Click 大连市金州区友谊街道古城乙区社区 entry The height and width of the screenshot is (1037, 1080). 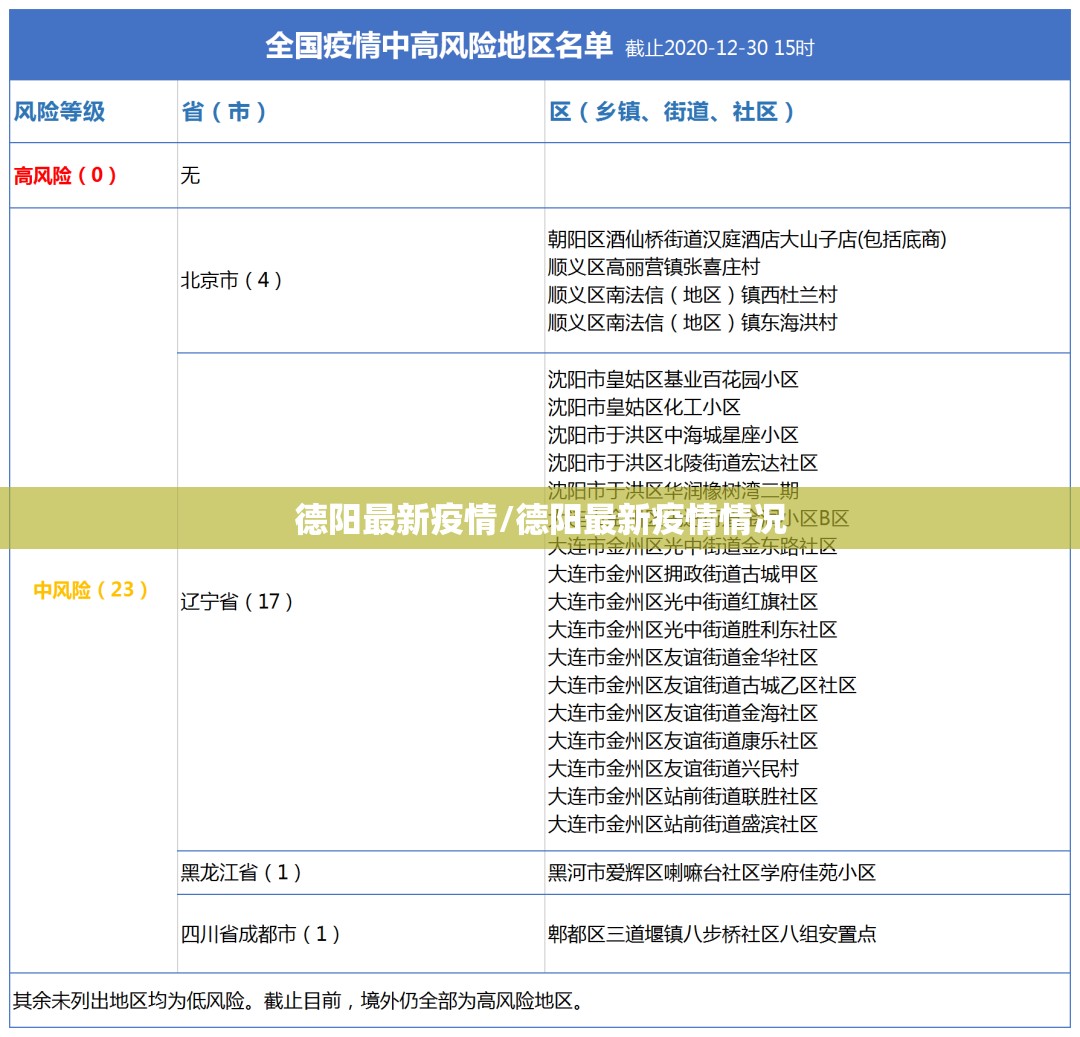(x=702, y=685)
